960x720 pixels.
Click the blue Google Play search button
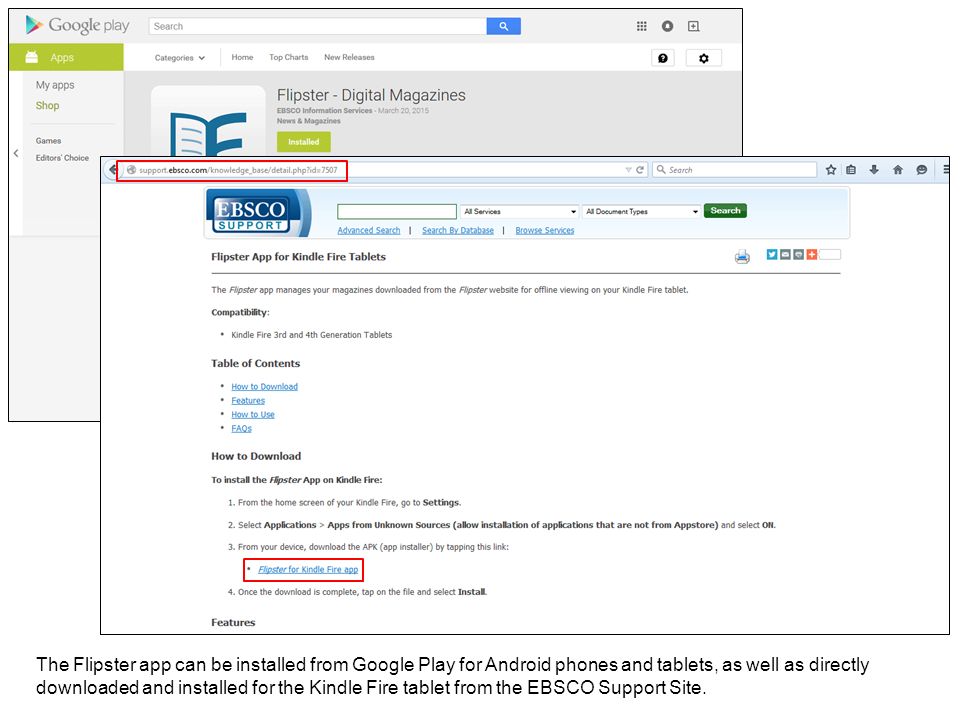click(x=503, y=26)
